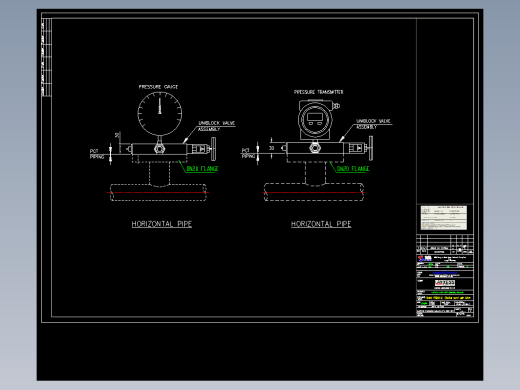Click the PRESSURE GAUGE label text
Image resolution: width=520 pixels, height=390 pixels.
pos(158,87)
